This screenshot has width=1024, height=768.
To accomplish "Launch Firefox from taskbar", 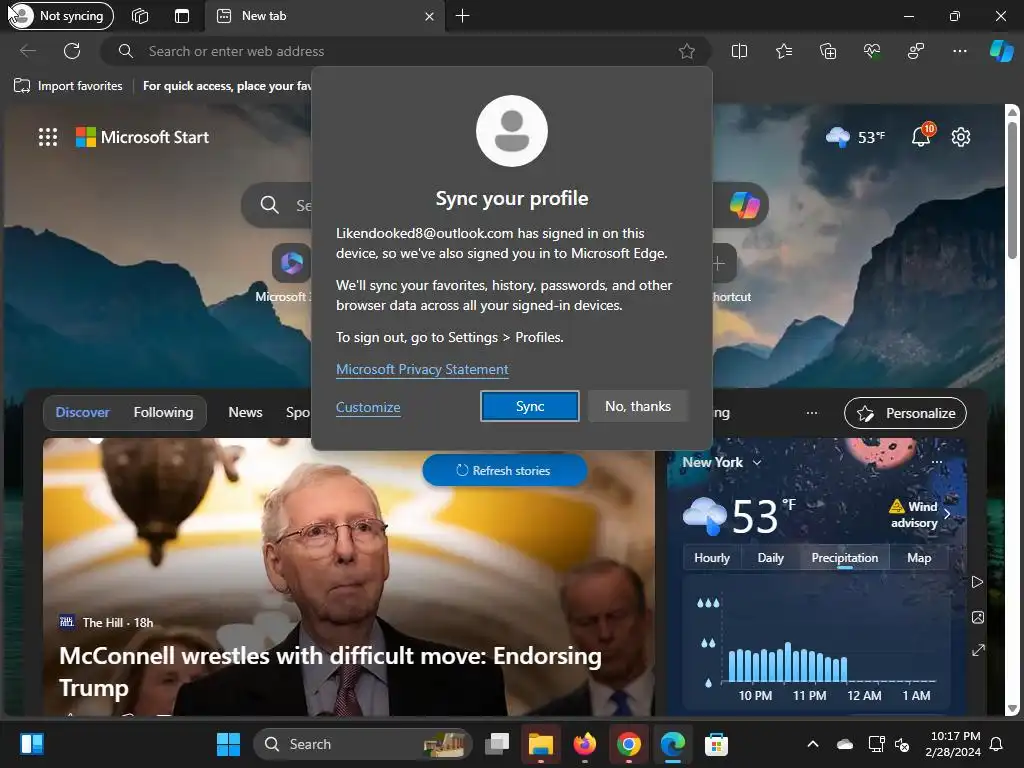I will (x=584, y=744).
